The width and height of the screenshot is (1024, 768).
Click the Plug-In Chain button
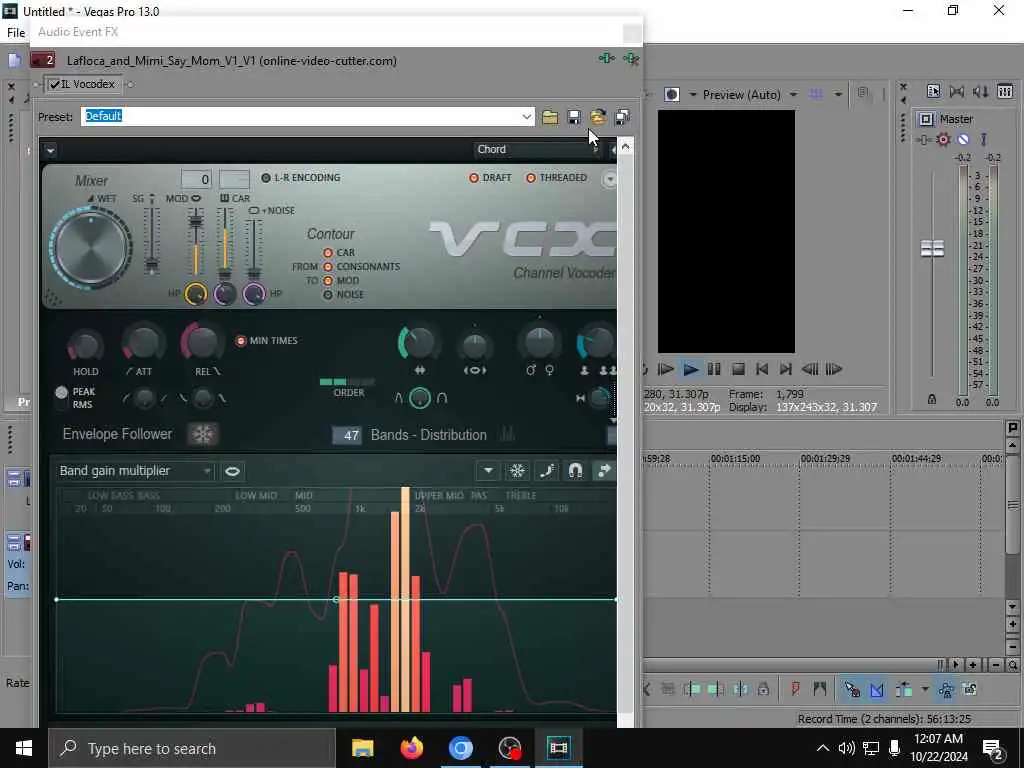607,59
